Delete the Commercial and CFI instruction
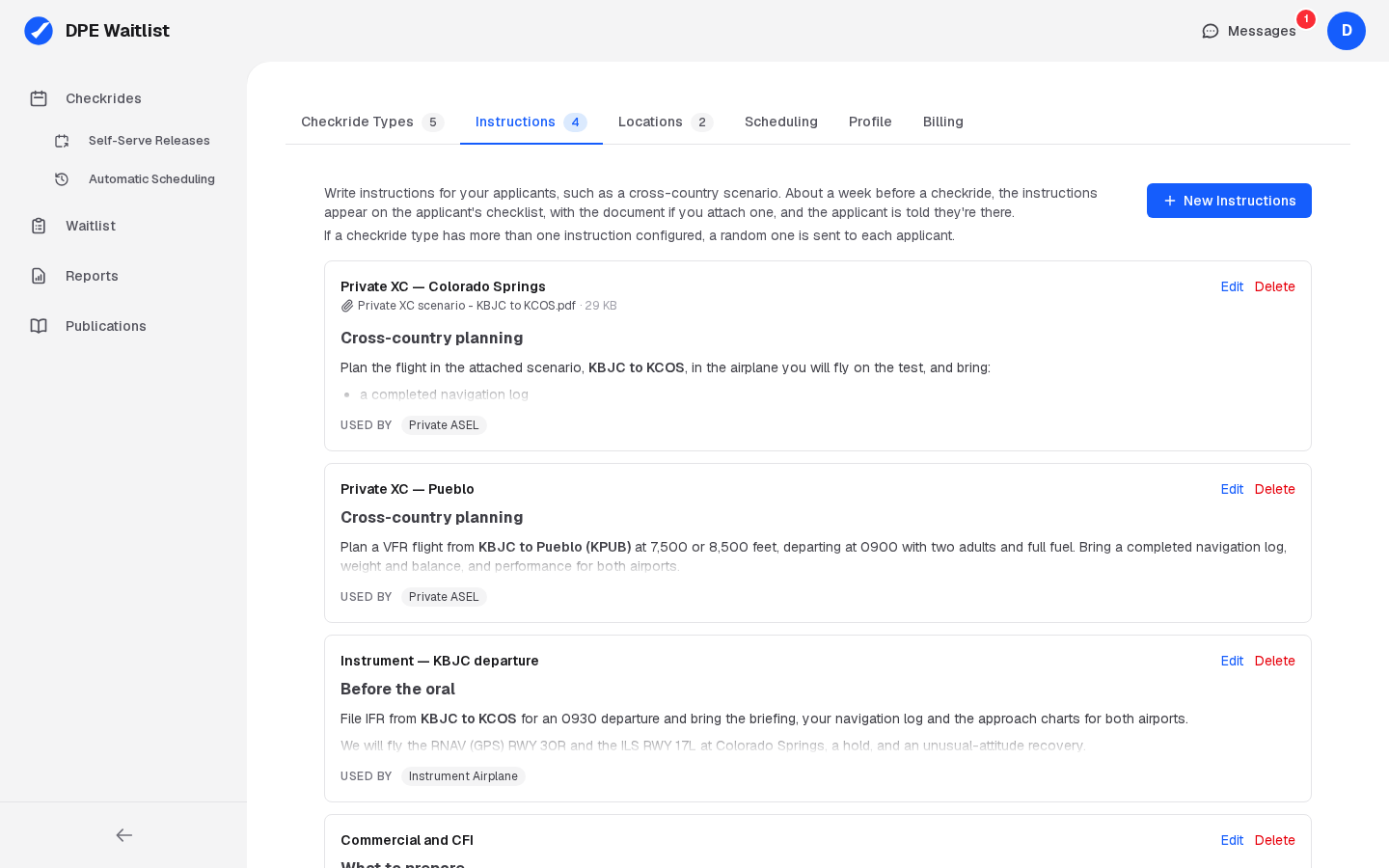The height and width of the screenshot is (868, 1389). tap(1275, 840)
